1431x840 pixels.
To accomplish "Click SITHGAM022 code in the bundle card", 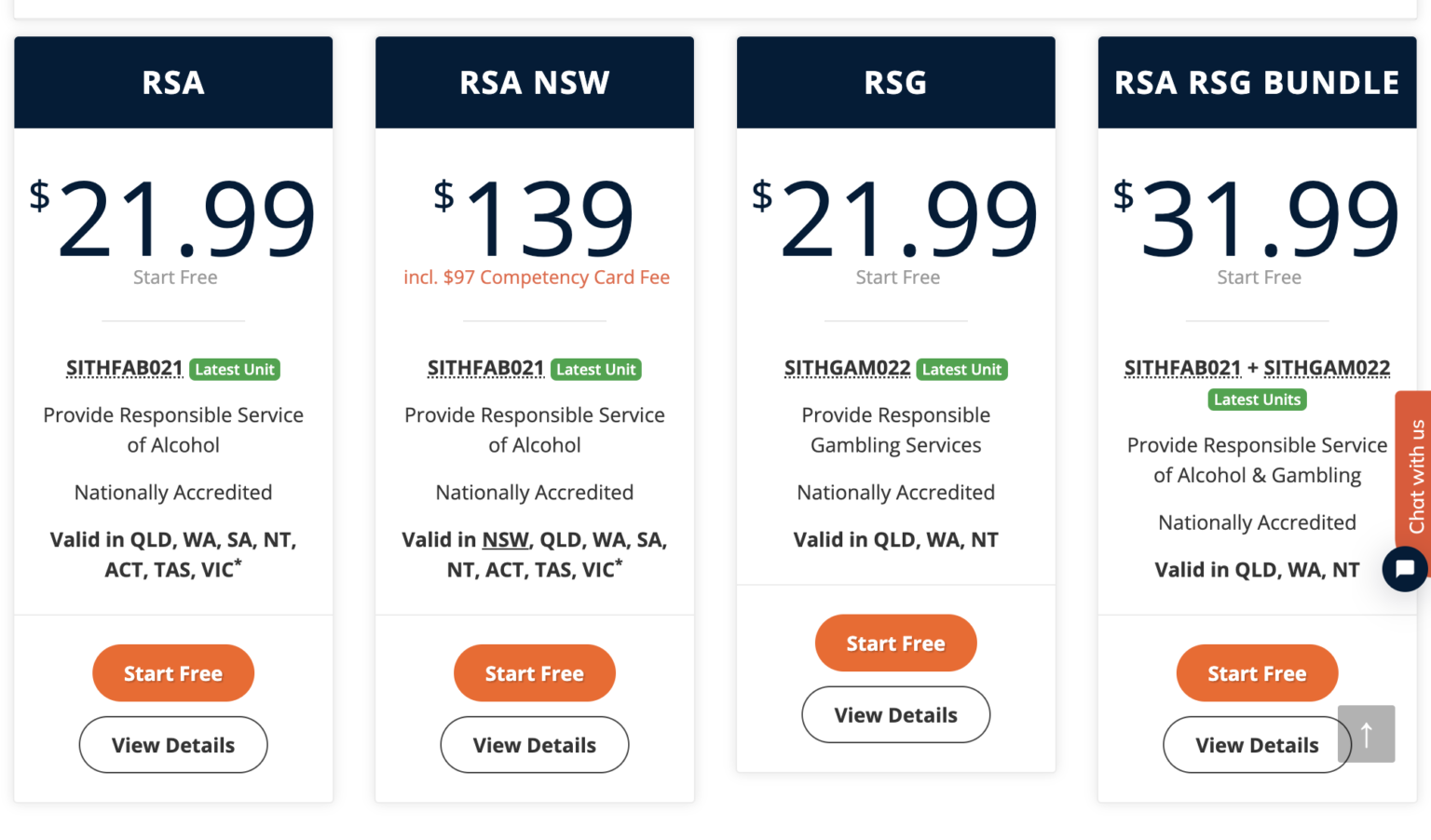I will [1327, 369].
